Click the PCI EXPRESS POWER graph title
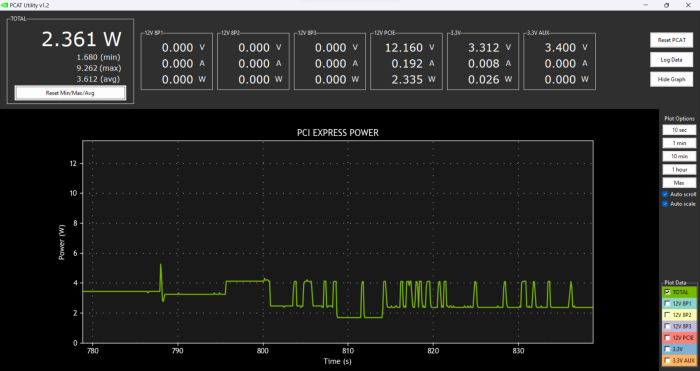The image size is (700, 371). click(338, 133)
